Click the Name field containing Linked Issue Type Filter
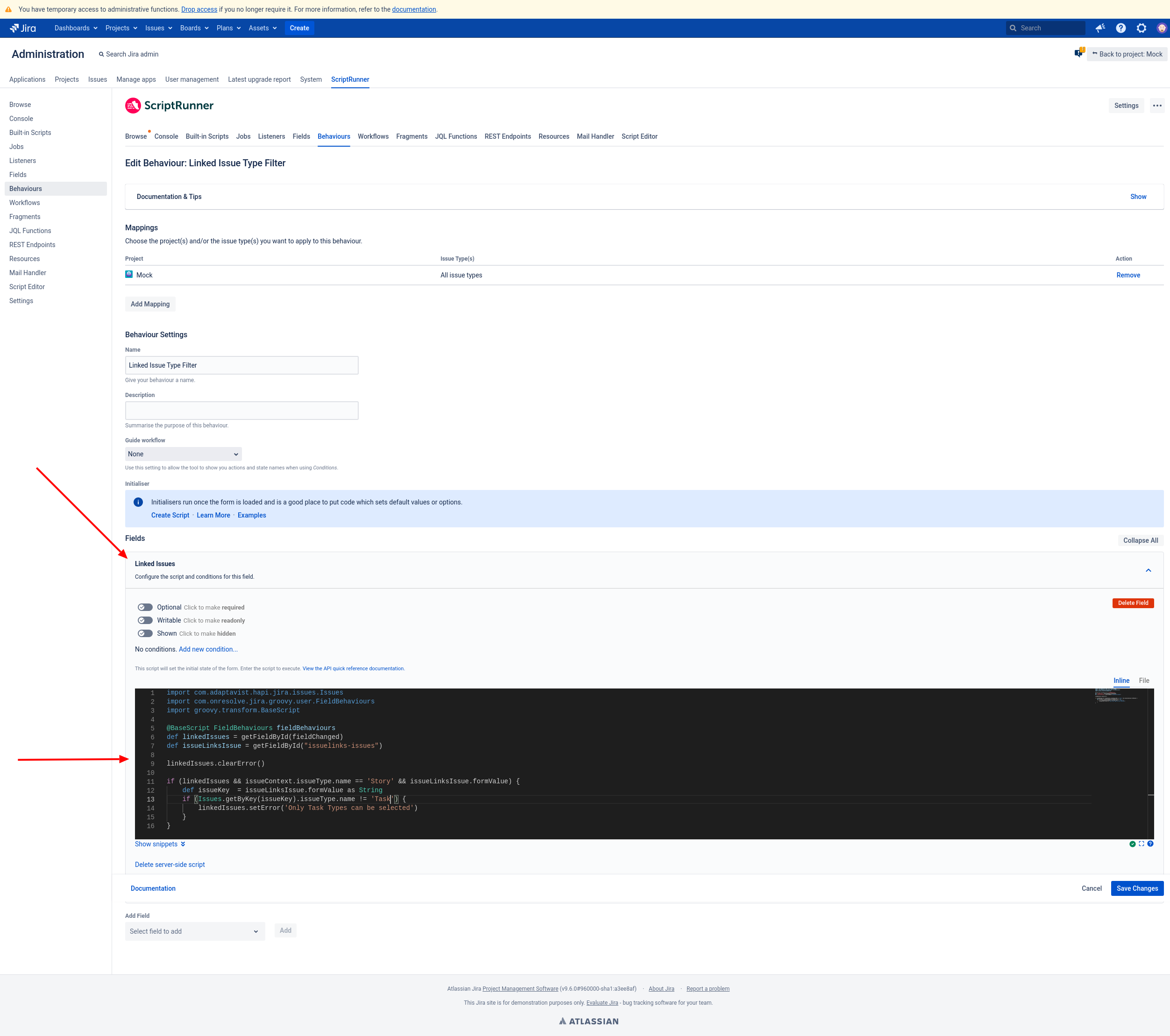 241,365
